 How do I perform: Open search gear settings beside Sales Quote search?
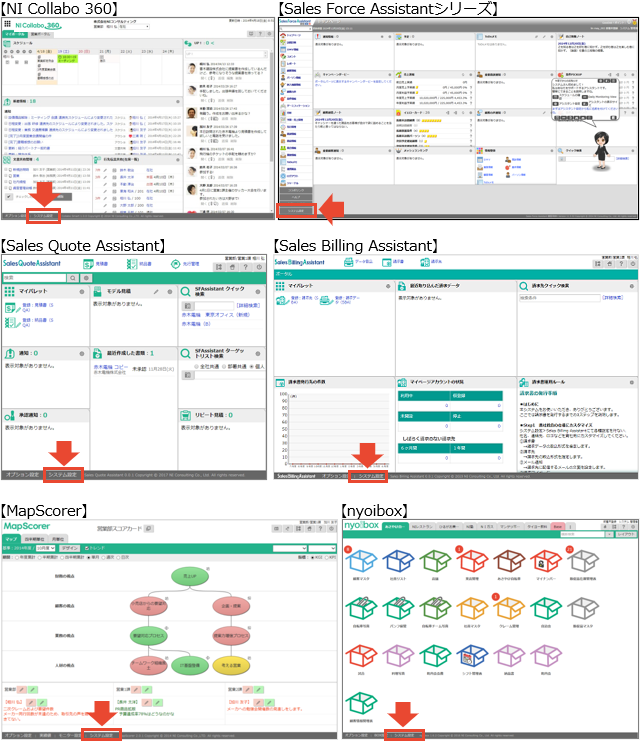86,278
